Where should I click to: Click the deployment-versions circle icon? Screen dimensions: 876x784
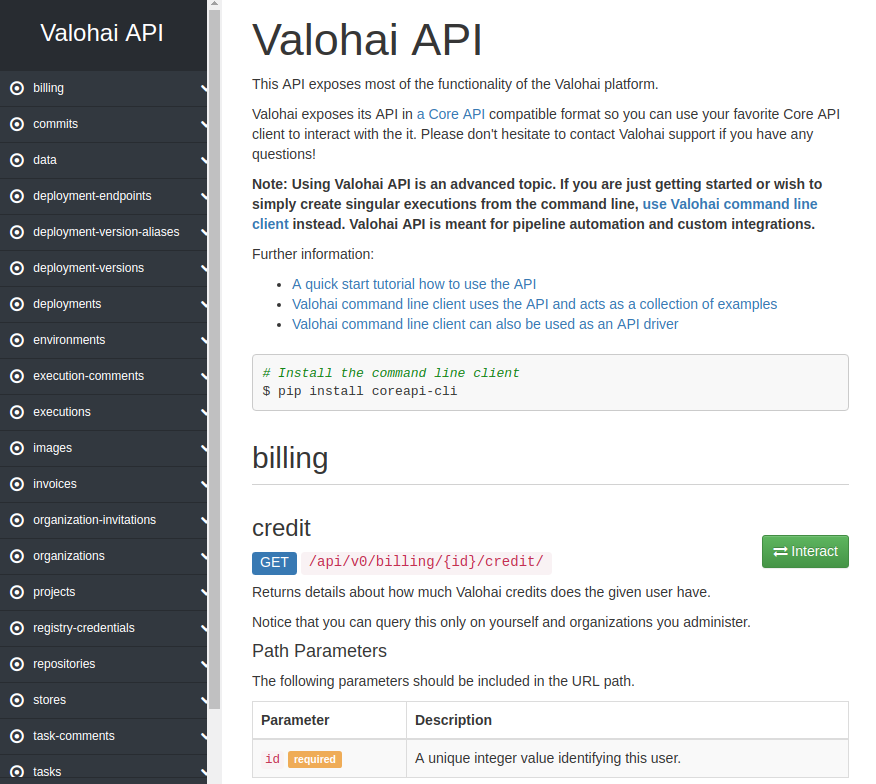point(17,268)
